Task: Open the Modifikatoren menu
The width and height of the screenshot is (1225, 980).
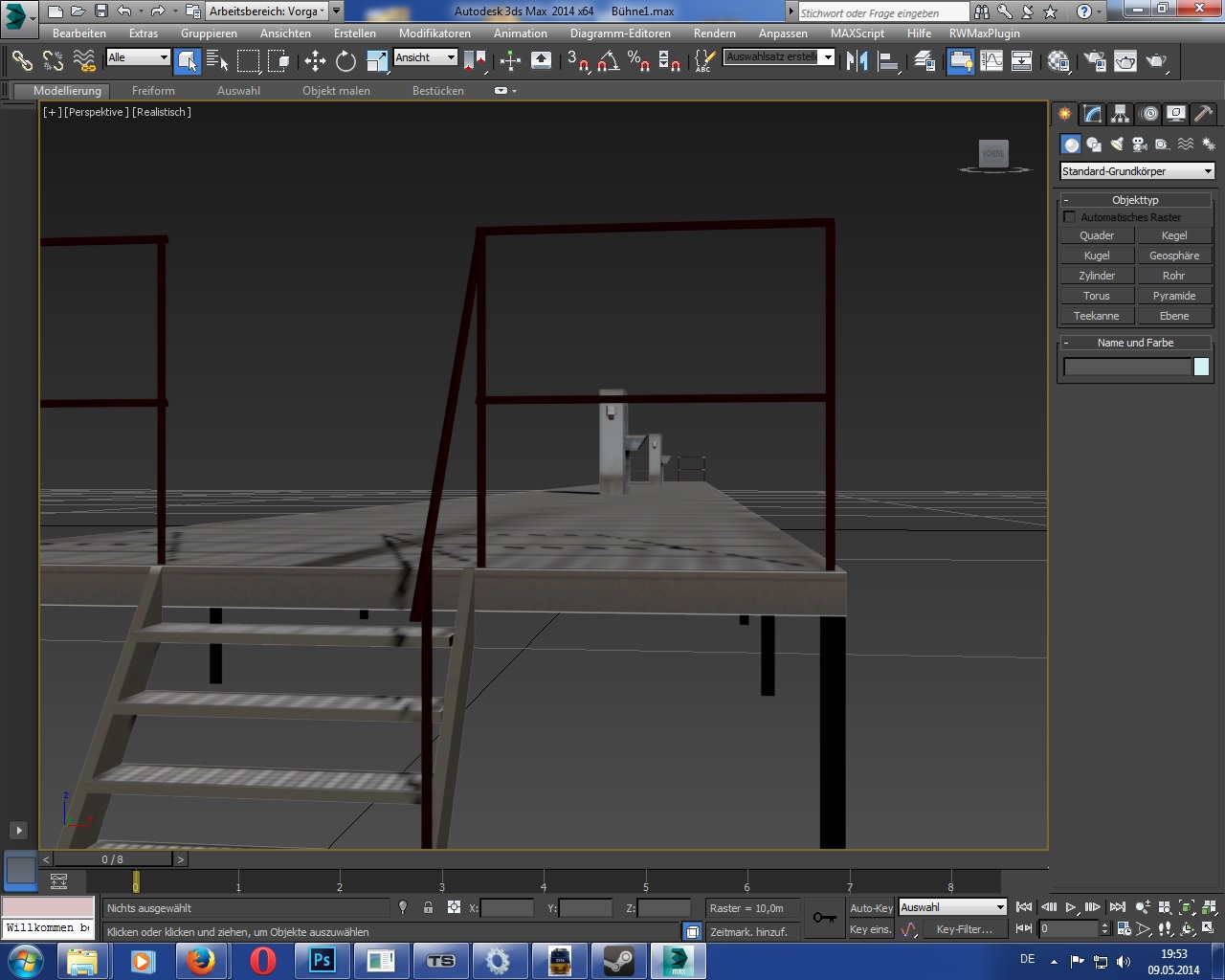Action: click(x=434, y=33)
